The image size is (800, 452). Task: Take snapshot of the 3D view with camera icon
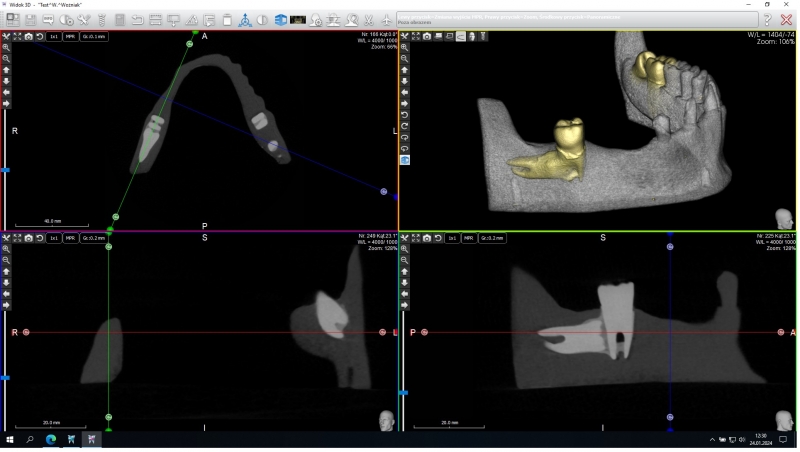point(427,36)
